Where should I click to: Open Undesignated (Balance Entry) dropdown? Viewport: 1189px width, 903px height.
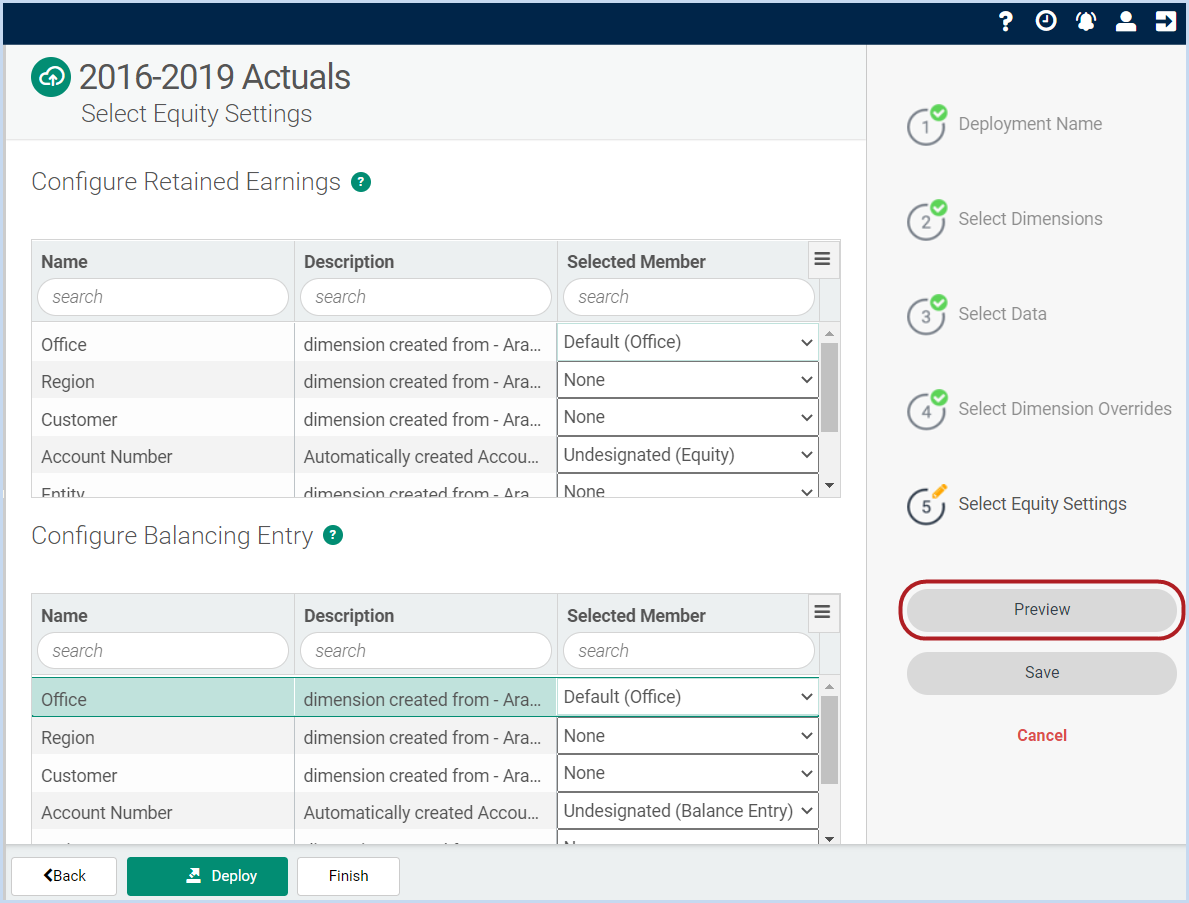(x=688, y=811)
